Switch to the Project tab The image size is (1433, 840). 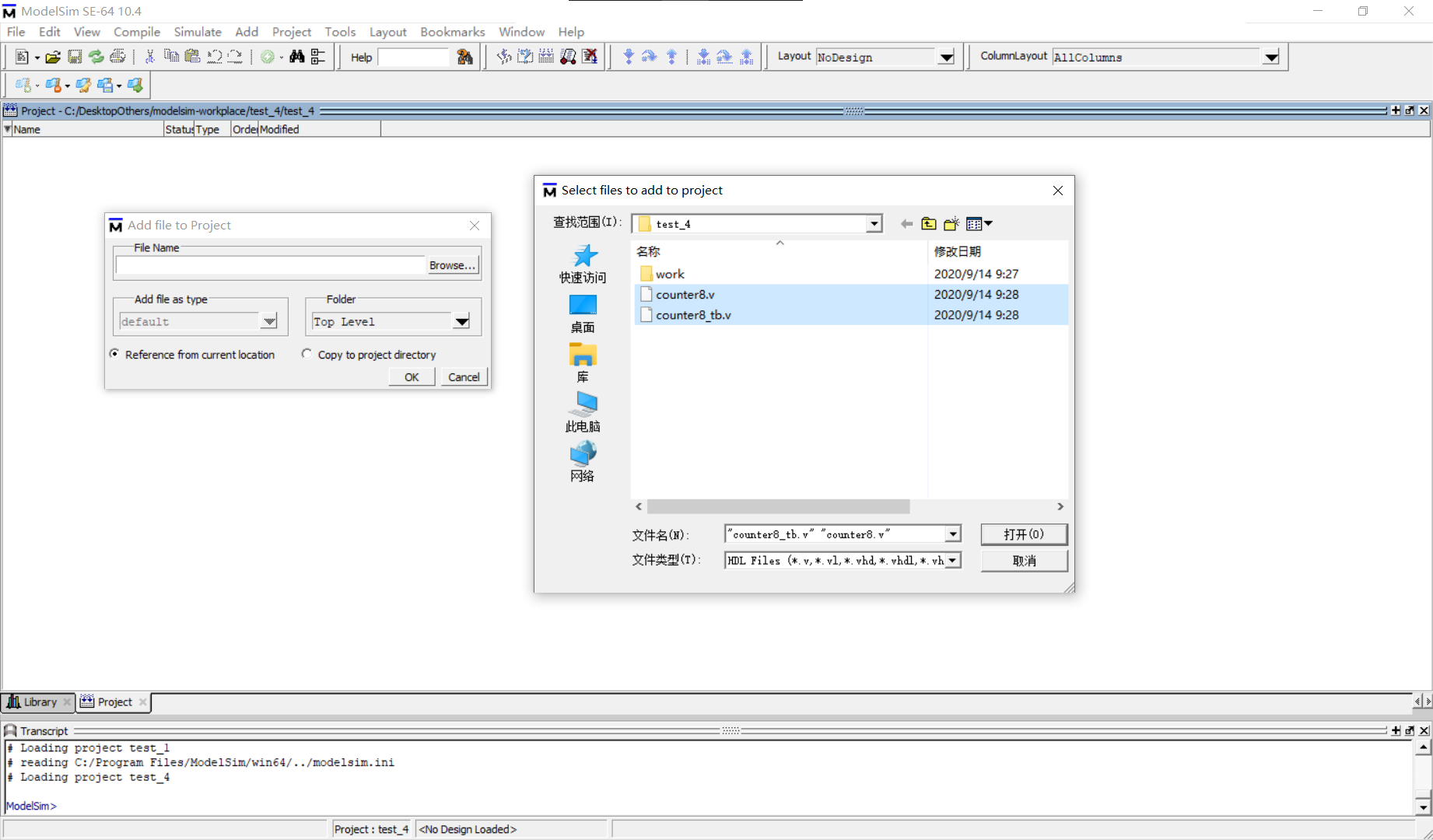(x=114, y=702)
